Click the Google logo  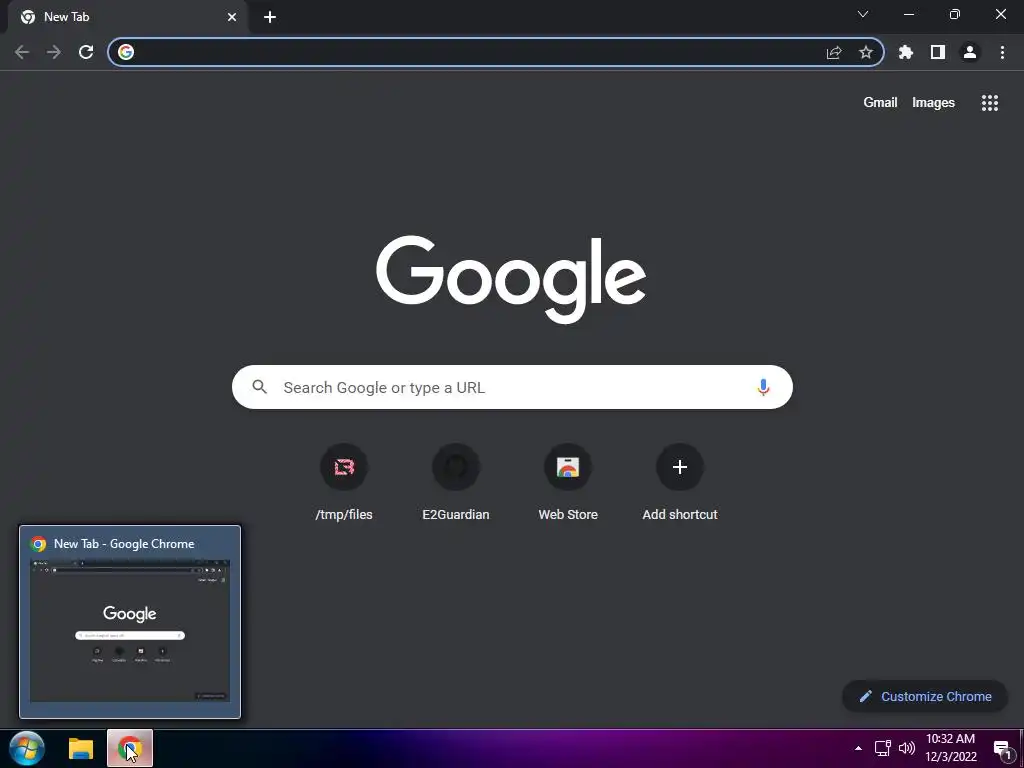[x=511, y=280]
